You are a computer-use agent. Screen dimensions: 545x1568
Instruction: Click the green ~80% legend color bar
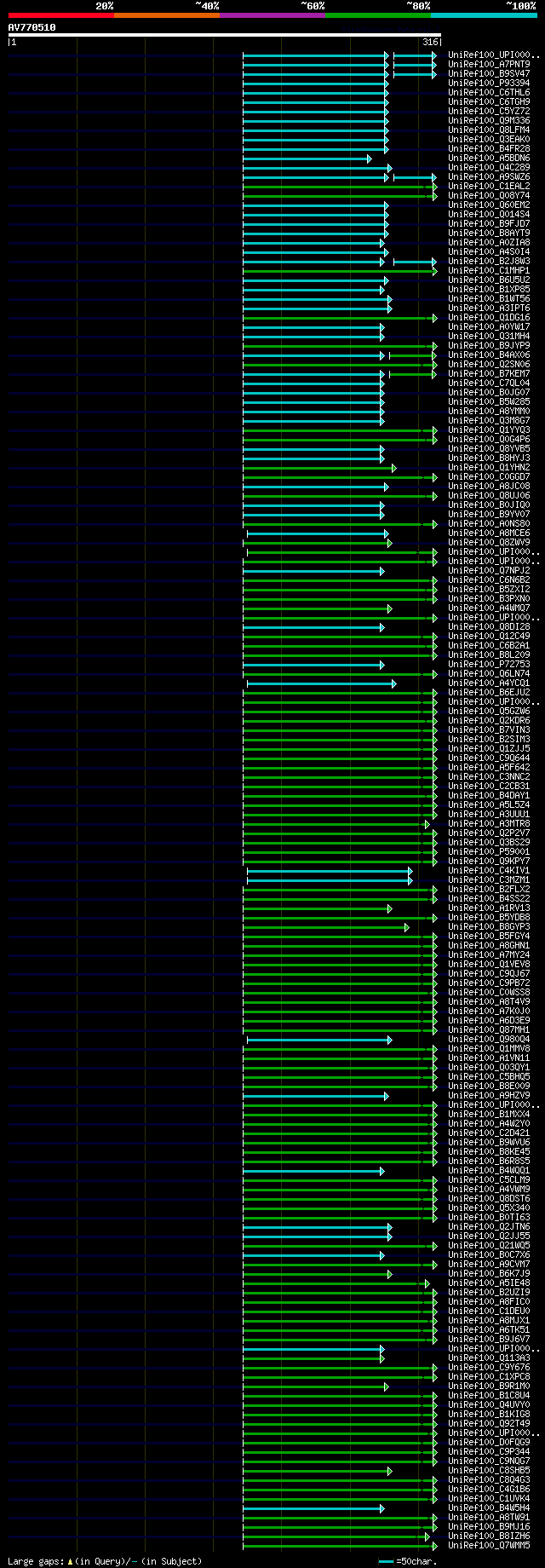(378, 15)
